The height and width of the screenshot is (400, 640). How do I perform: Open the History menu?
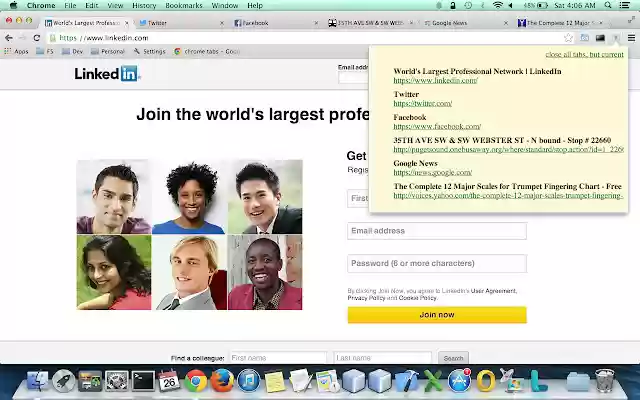point(144,5)
